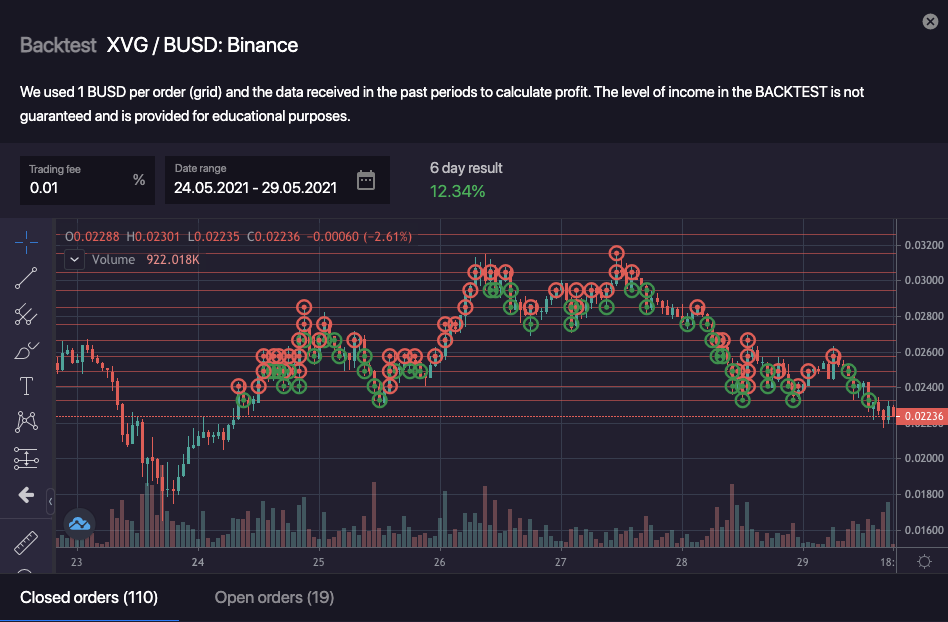Activate the brush drawing tool

click(26, 351)
